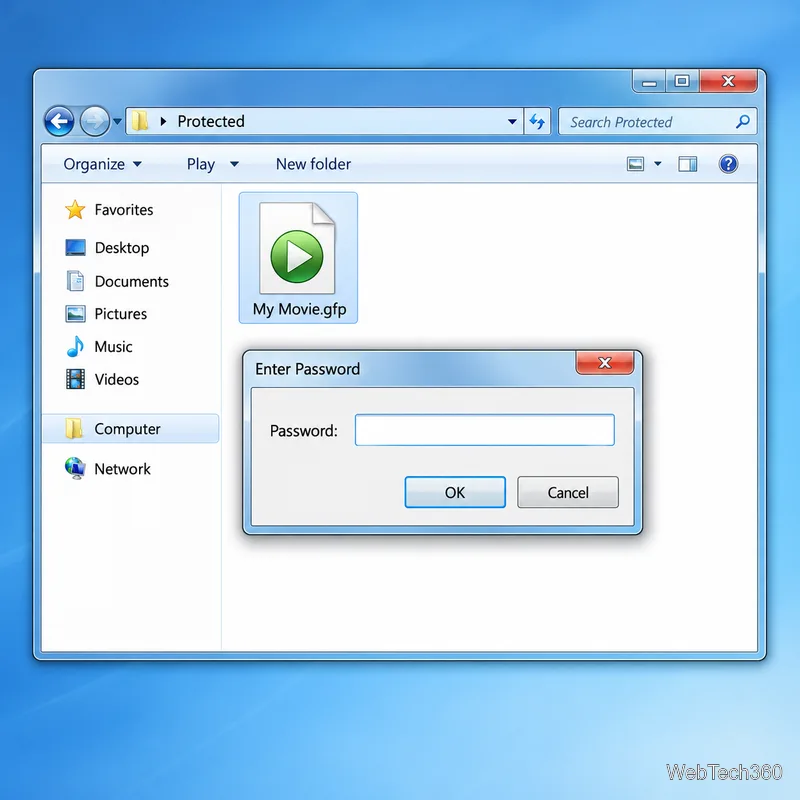Close the Protected explorer window
Image resolution: width=800 pixels, height=800 pixels.
[729, 82]
